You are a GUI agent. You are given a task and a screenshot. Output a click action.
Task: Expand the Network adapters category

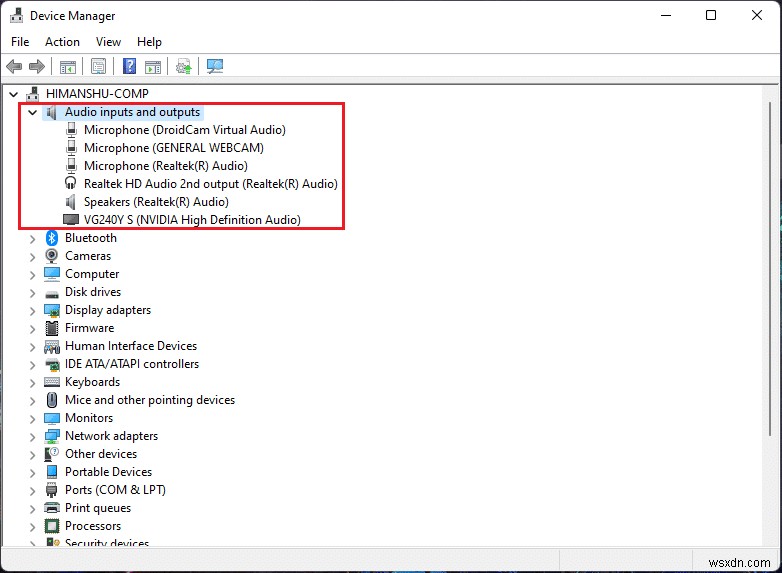pyautogui.click(x=32, y=437)
